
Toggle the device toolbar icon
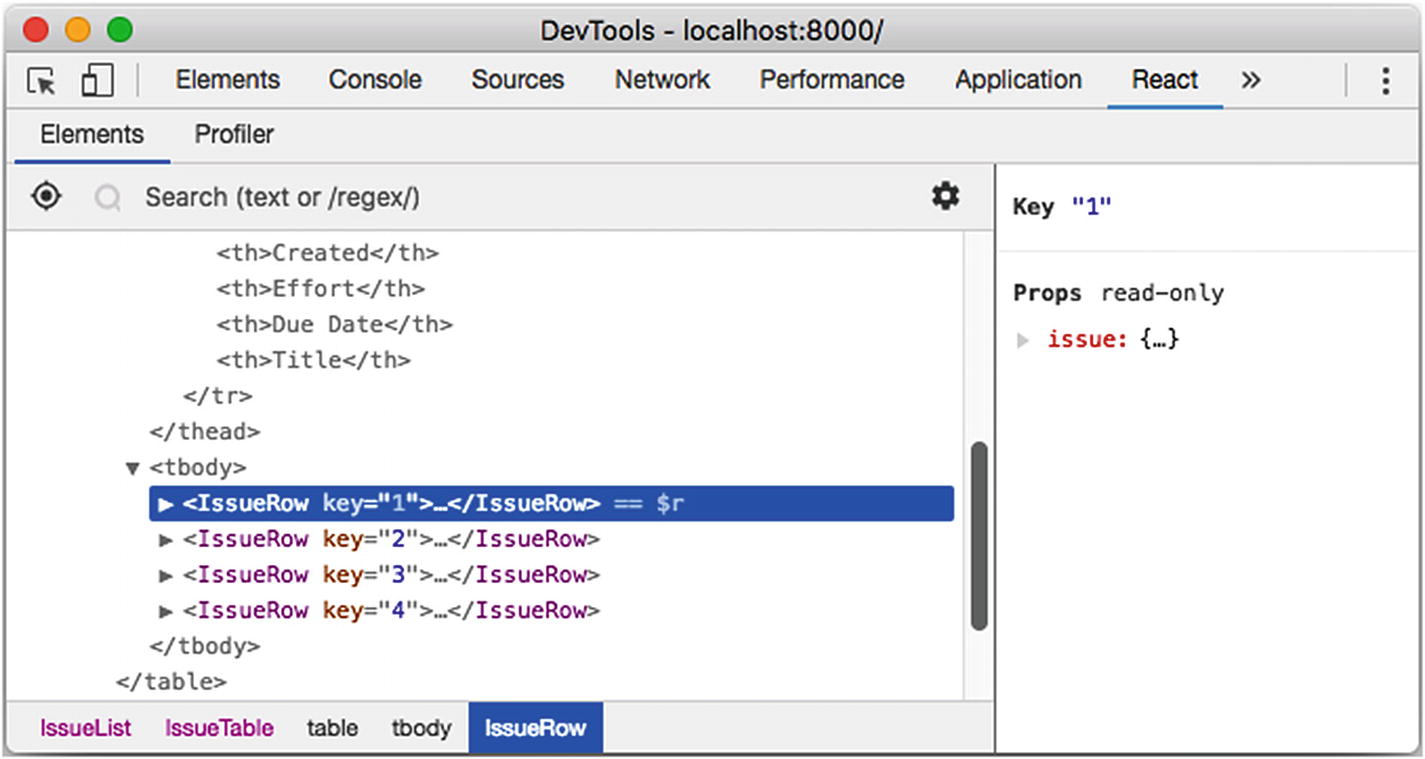coord(97,81)
